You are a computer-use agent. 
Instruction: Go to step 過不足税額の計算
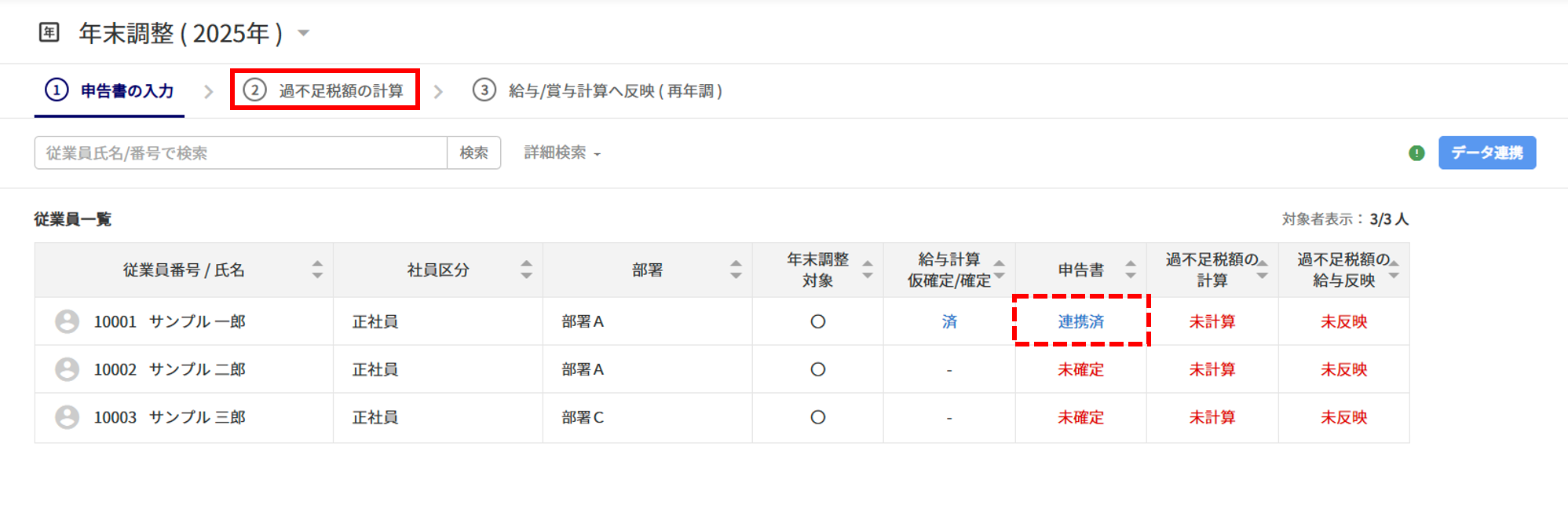click(x=324, y=90)
